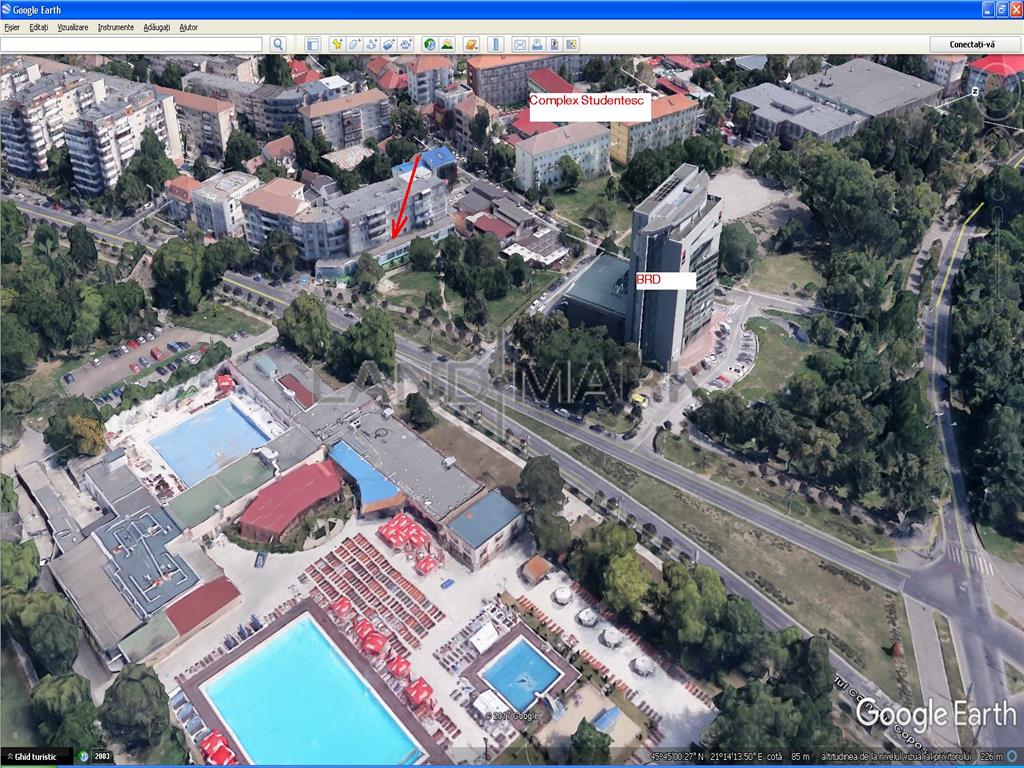Click the search magnifier button
This screenshot has width=1024, height=768.
pos(278,44)
